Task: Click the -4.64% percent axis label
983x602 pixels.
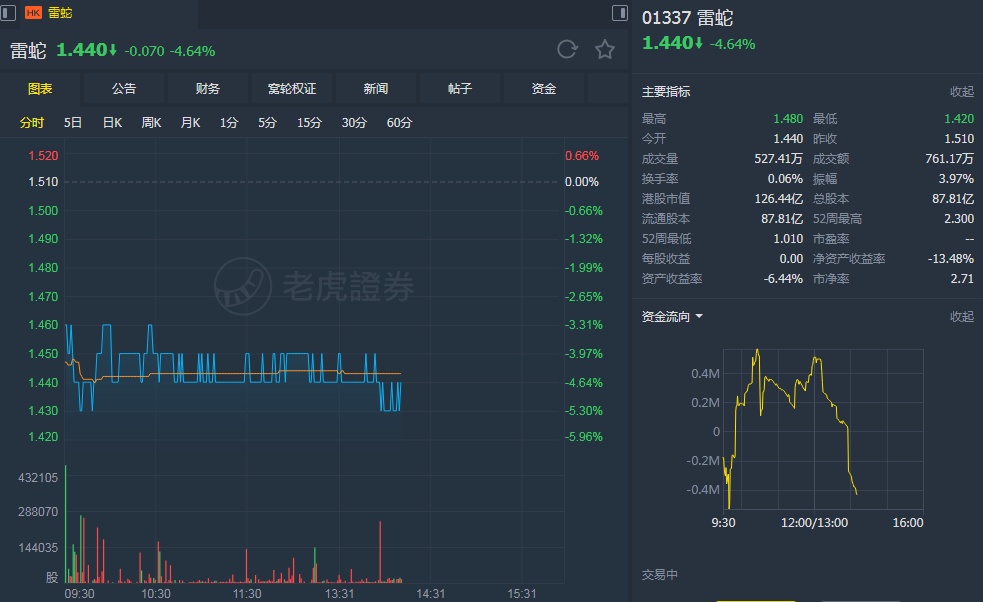Action: click(584, 383)
